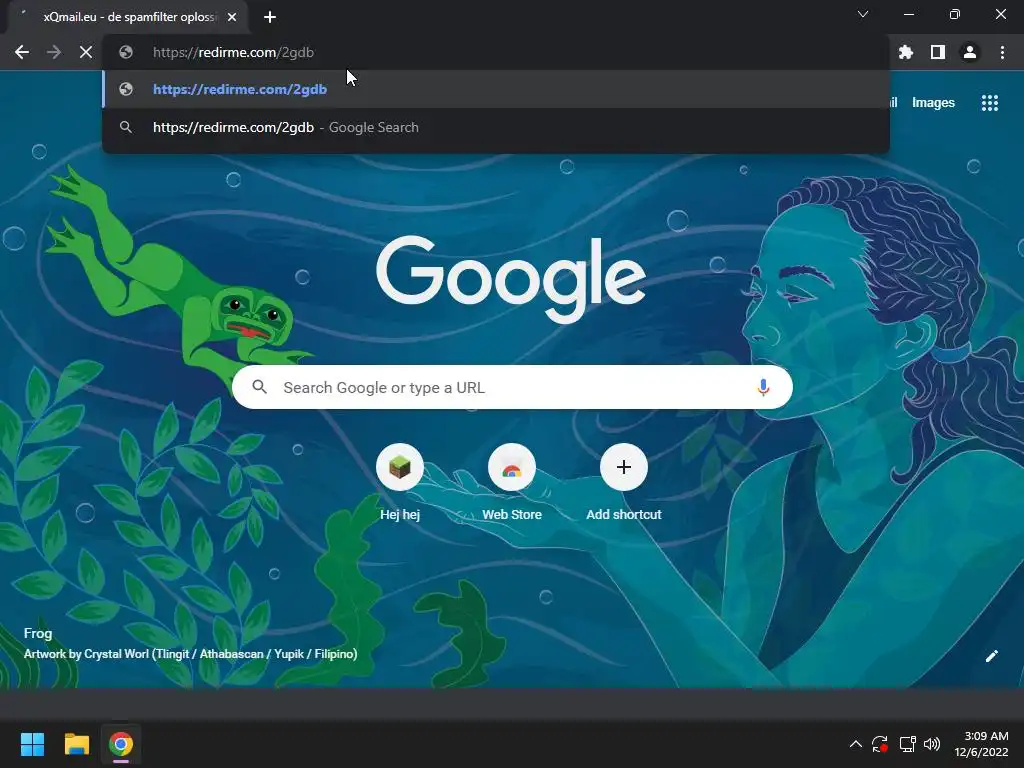Open File Explorer from the taskbar

(x=76, y=744)
